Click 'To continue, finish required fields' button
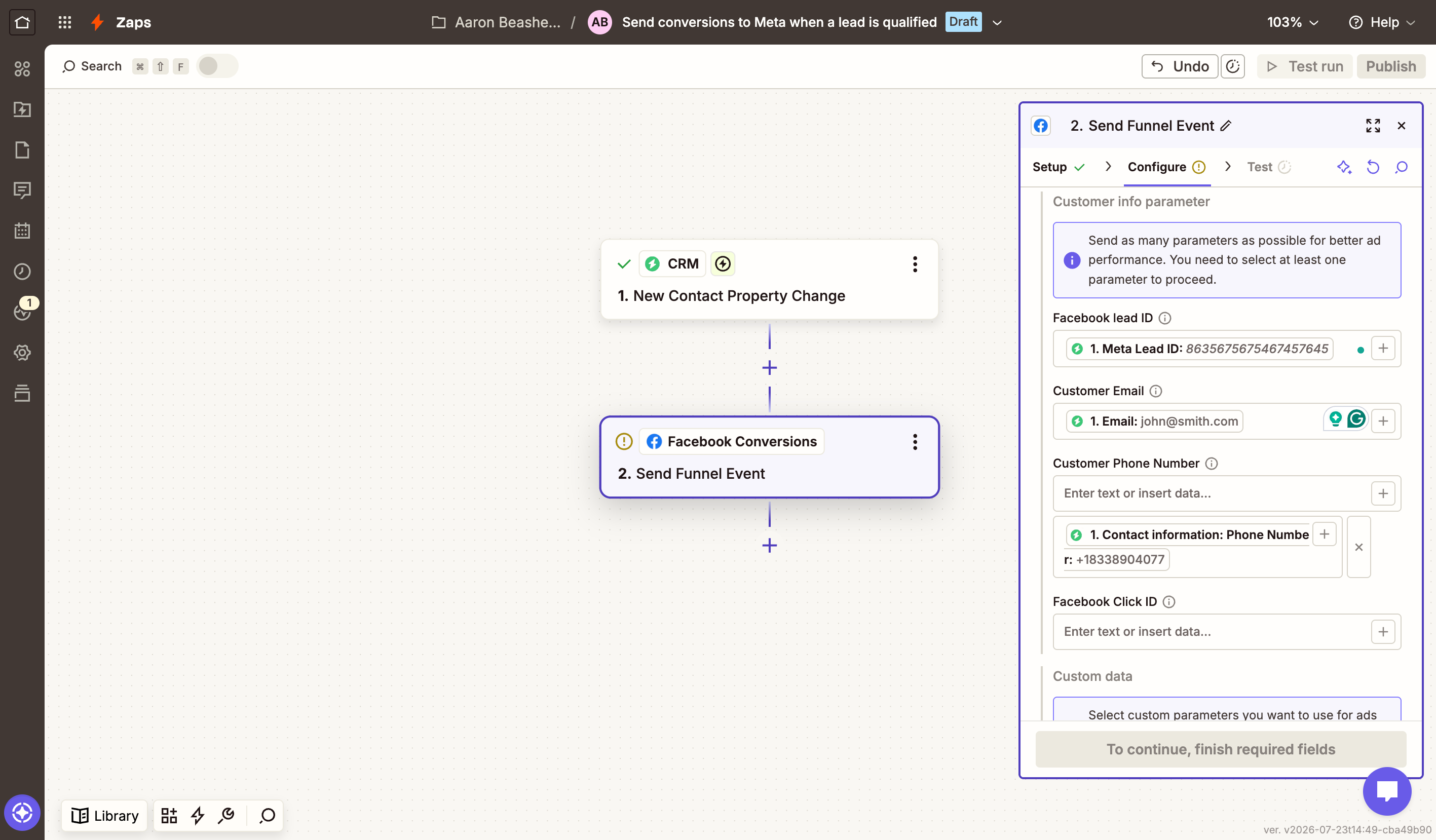1436x840 pixels. pyautogui.click(x=1221, y=749)
